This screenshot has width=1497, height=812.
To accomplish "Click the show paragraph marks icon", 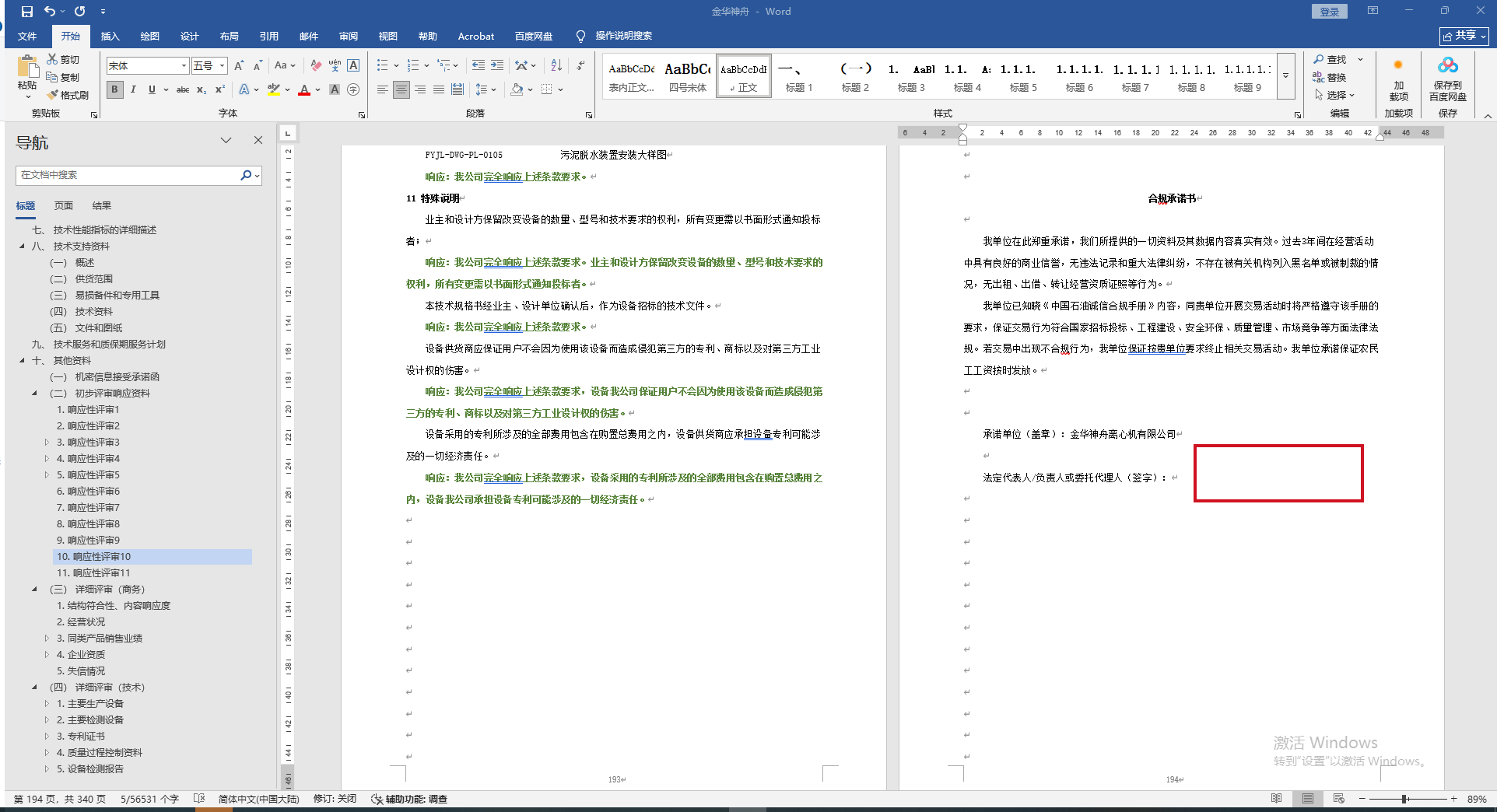I will click(x=581, y=66).
